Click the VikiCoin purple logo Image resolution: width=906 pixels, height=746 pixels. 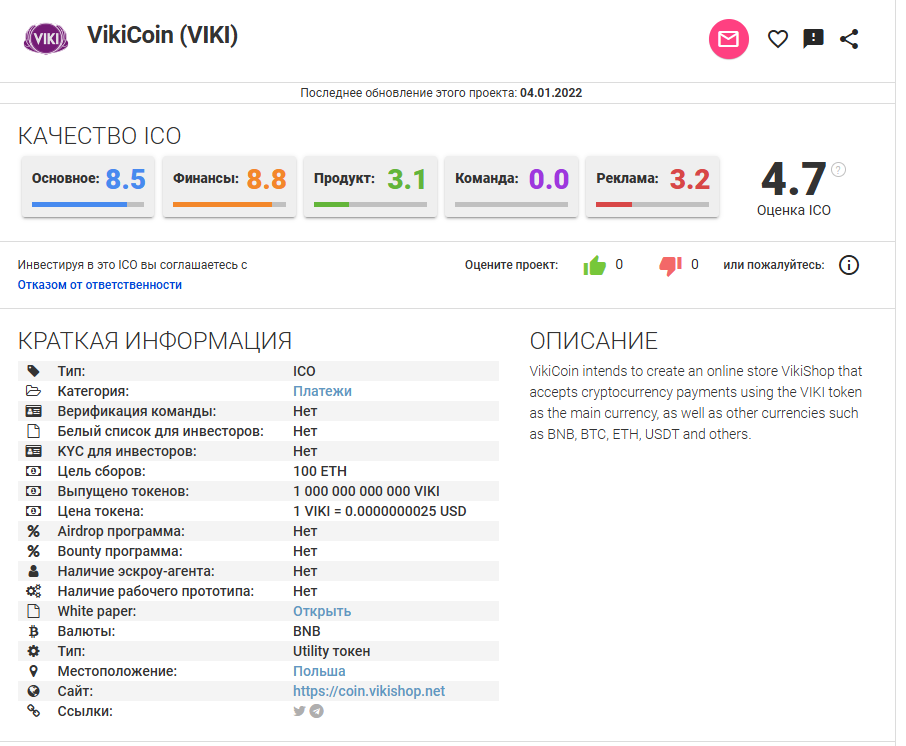(46, 39)
